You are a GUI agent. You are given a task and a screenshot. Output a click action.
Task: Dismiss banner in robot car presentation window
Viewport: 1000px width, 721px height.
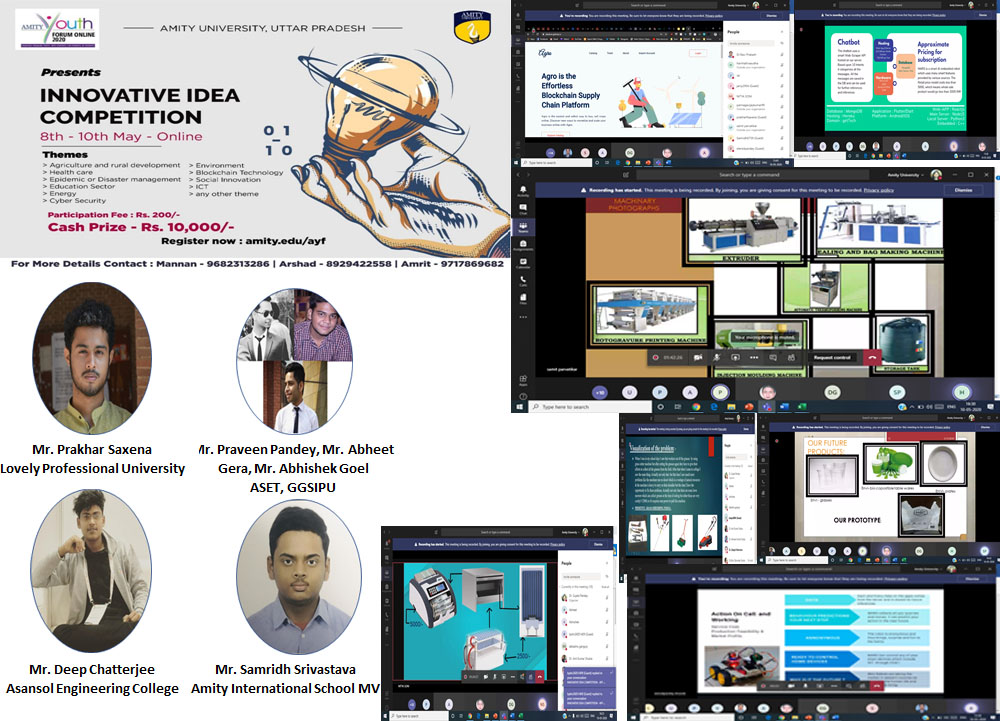tap(972, 579)
